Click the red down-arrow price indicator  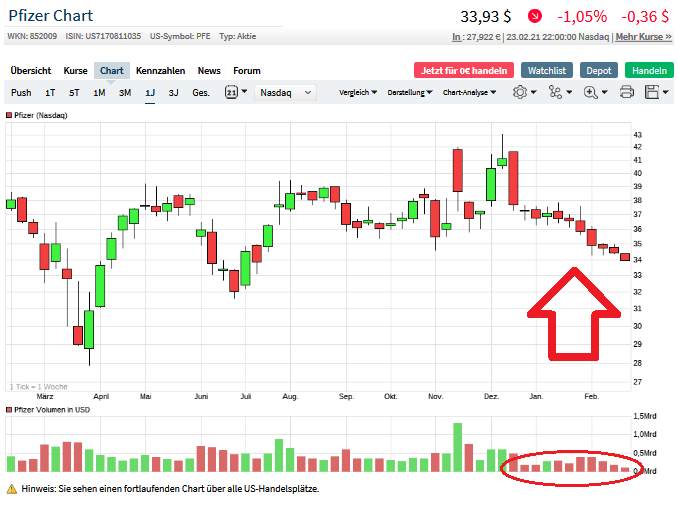pyautogui.click(x=535, y=16)
